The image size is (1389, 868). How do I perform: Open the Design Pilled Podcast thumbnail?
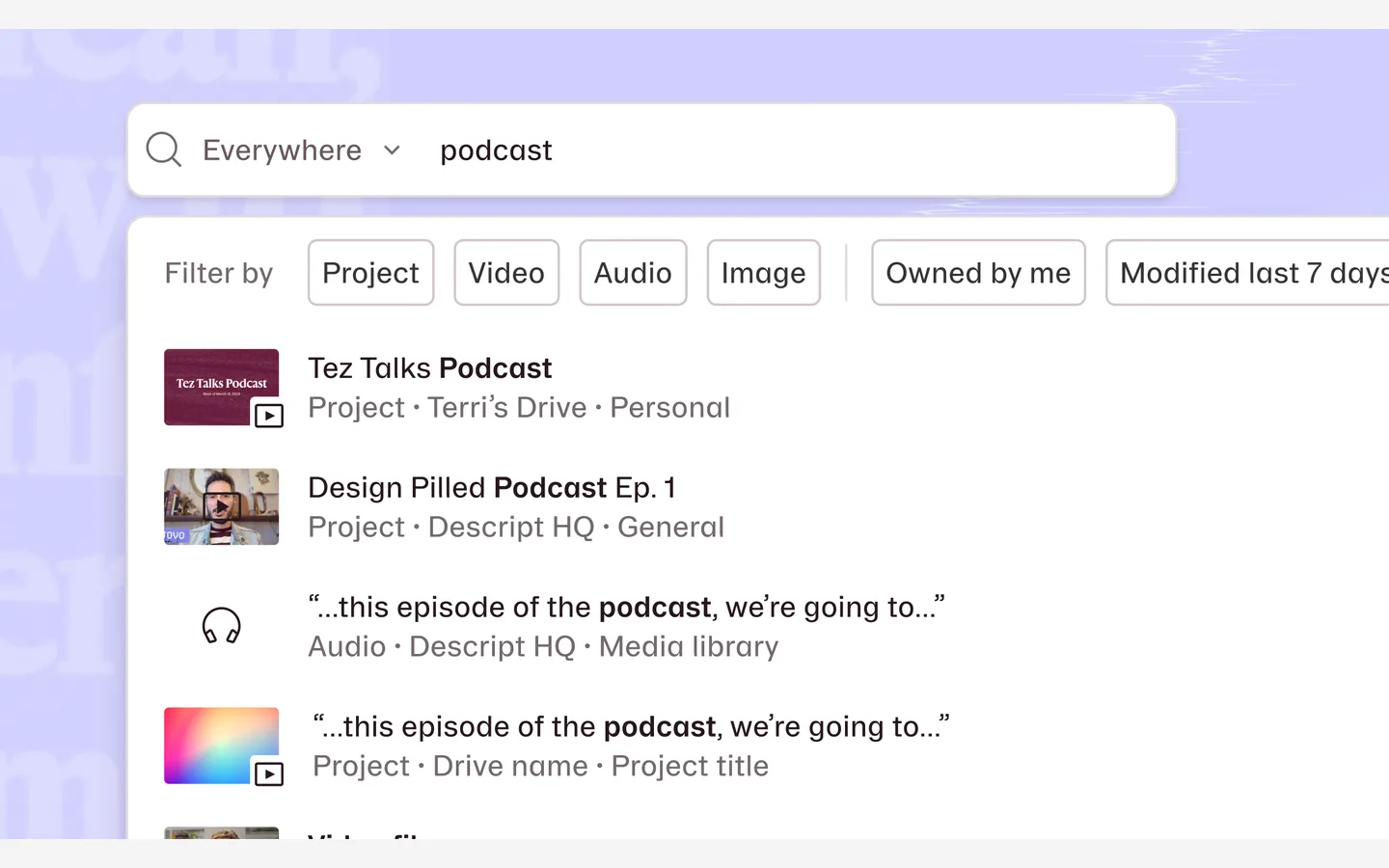[221, 506]
